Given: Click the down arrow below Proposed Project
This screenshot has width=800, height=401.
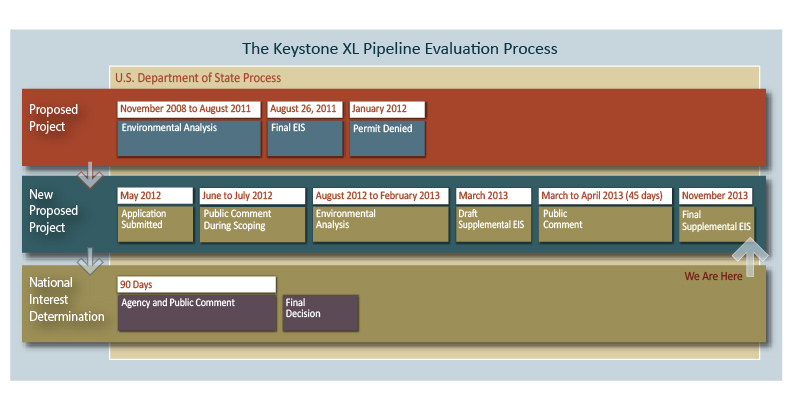Looking at the screenshot, I should click(x=90, y=175).
